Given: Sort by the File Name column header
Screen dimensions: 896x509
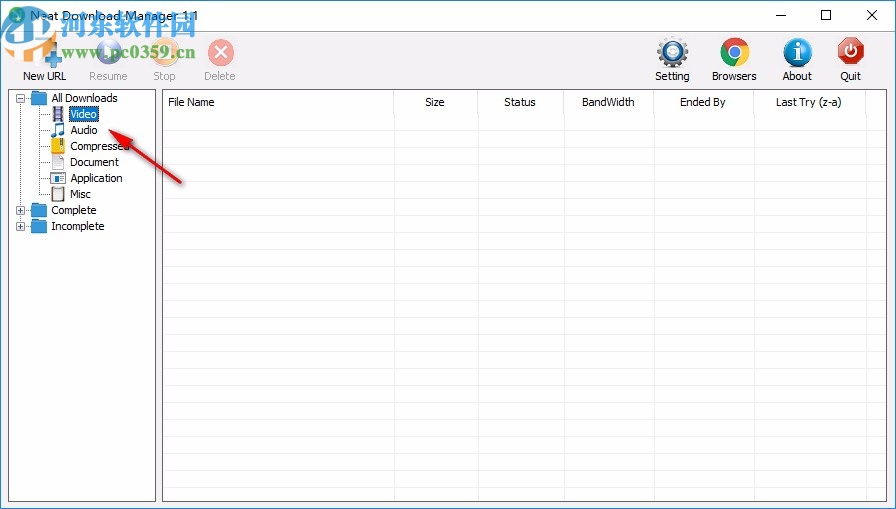Looking at the screenshot, I should [278, 102].
